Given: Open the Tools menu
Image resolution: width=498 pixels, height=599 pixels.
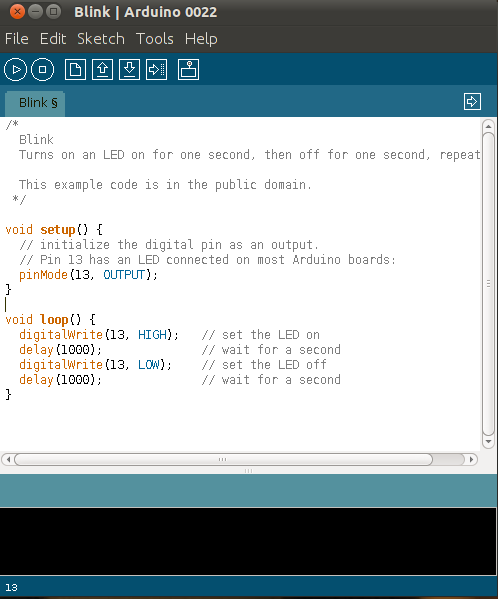Looking at the screenshot, I should pos(155,39).
